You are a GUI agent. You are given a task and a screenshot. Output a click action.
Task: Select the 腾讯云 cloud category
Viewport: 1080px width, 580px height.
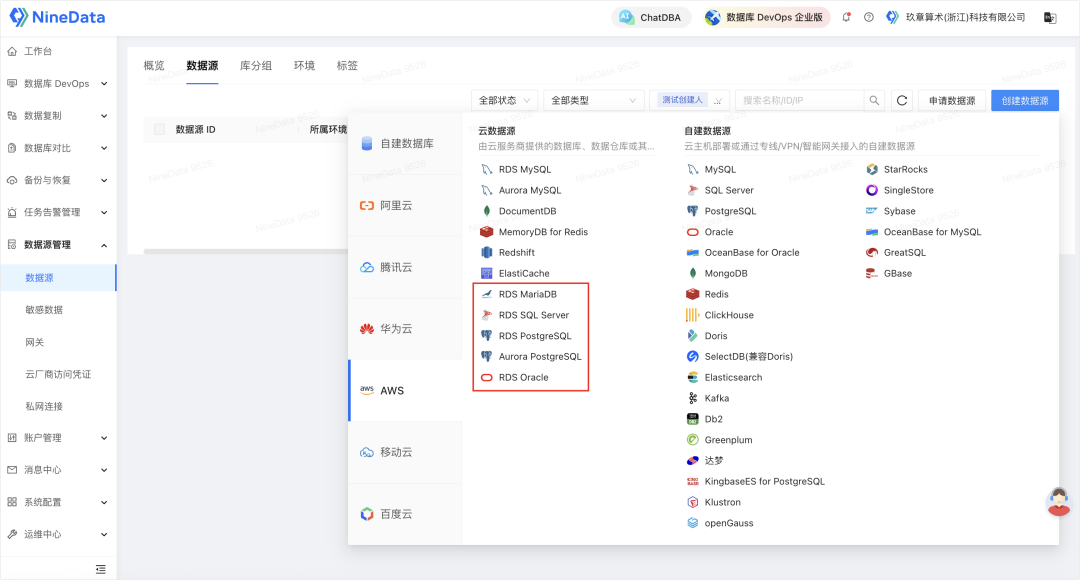tap(405, 267)
